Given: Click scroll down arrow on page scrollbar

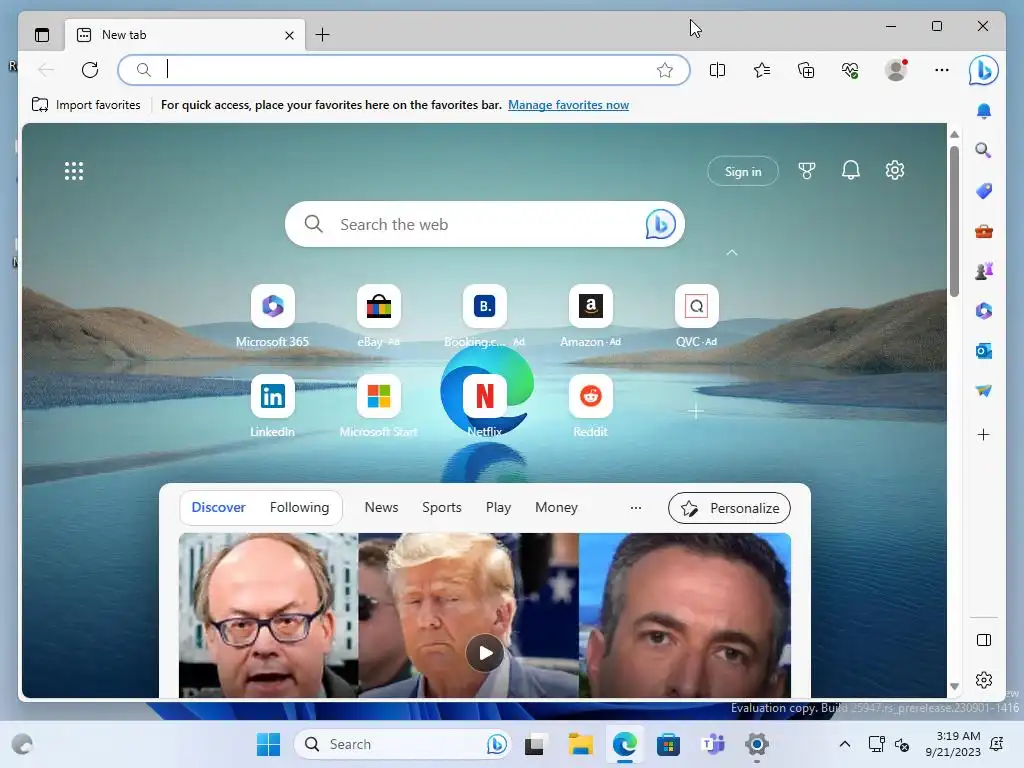Looking at the screenshot, I should (x=954, y=686).
